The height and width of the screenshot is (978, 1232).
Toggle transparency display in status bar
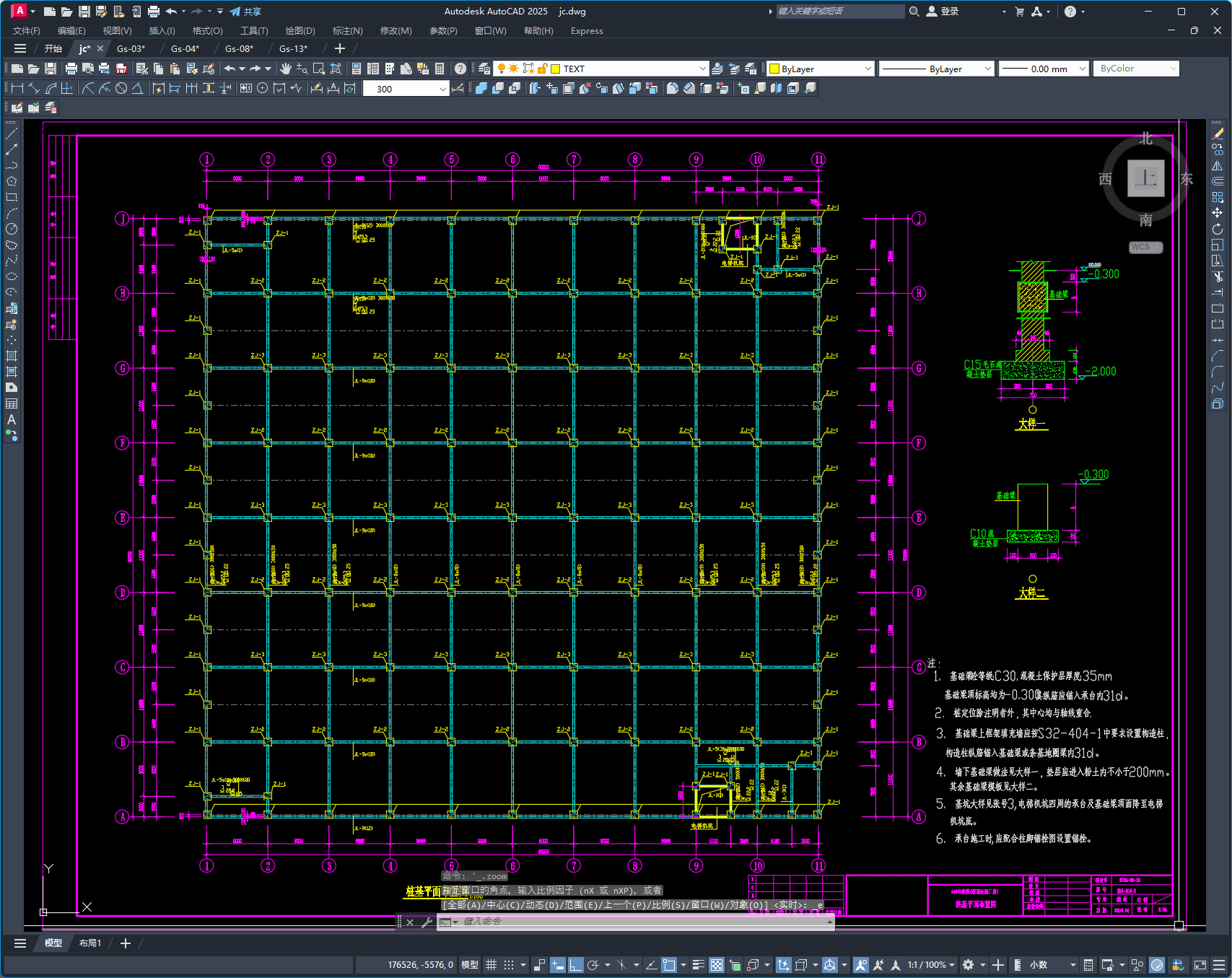coord(716,965)
